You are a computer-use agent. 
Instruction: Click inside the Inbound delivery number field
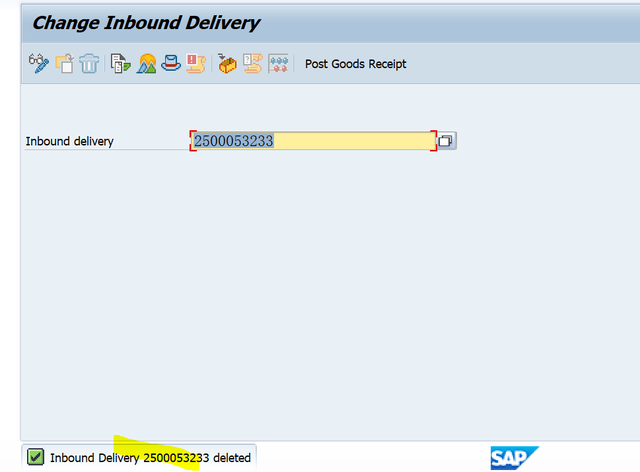click(313, 141)
